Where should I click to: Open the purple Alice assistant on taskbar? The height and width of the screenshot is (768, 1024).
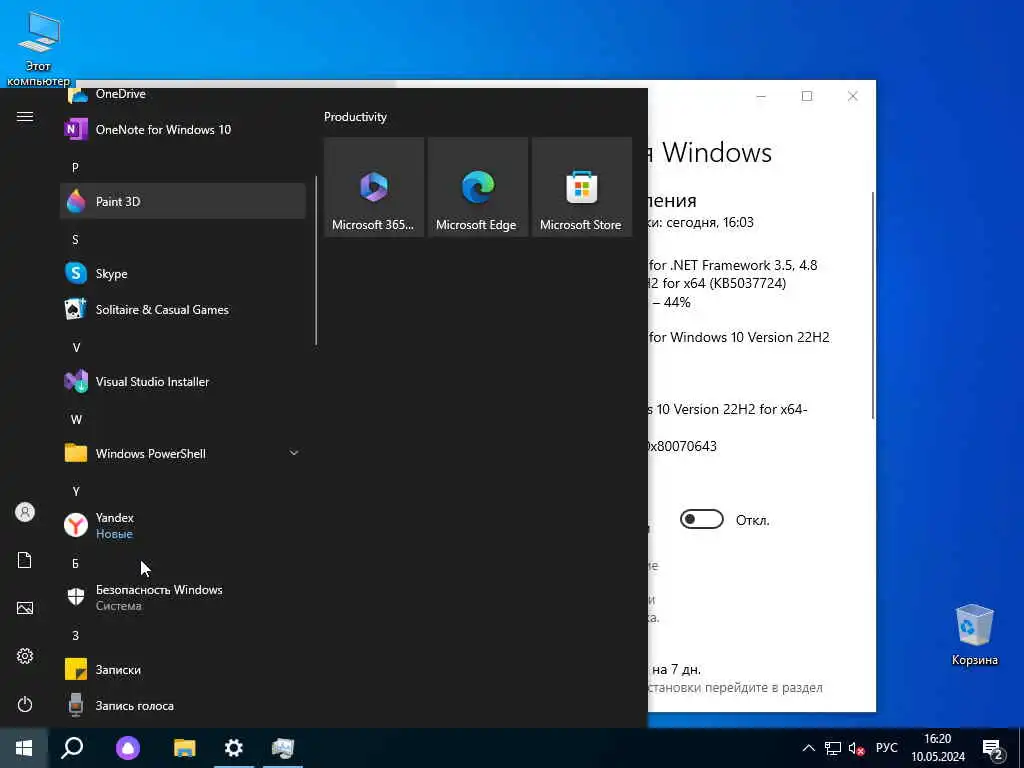128,748
